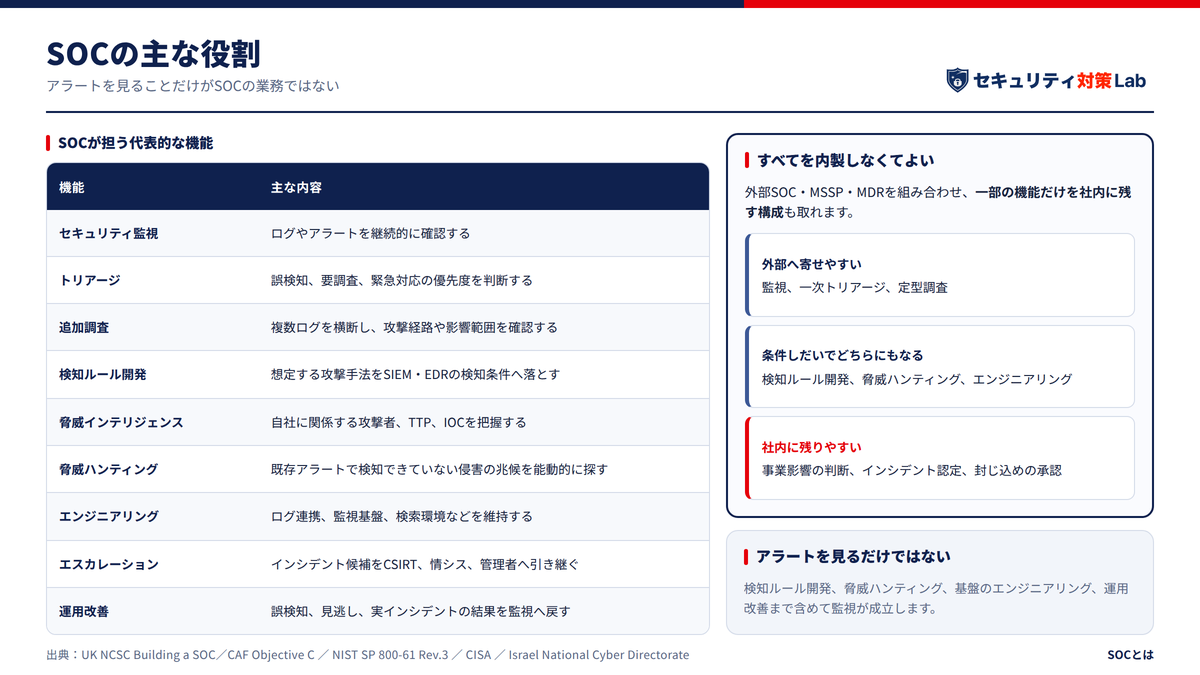Select the 検知ルール開発 table row label

103,374
